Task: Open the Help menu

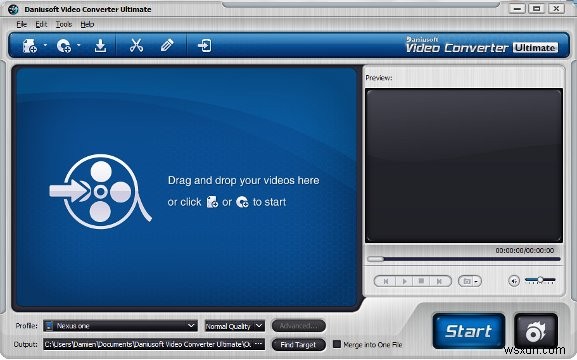Action: (x=87, y=24)
